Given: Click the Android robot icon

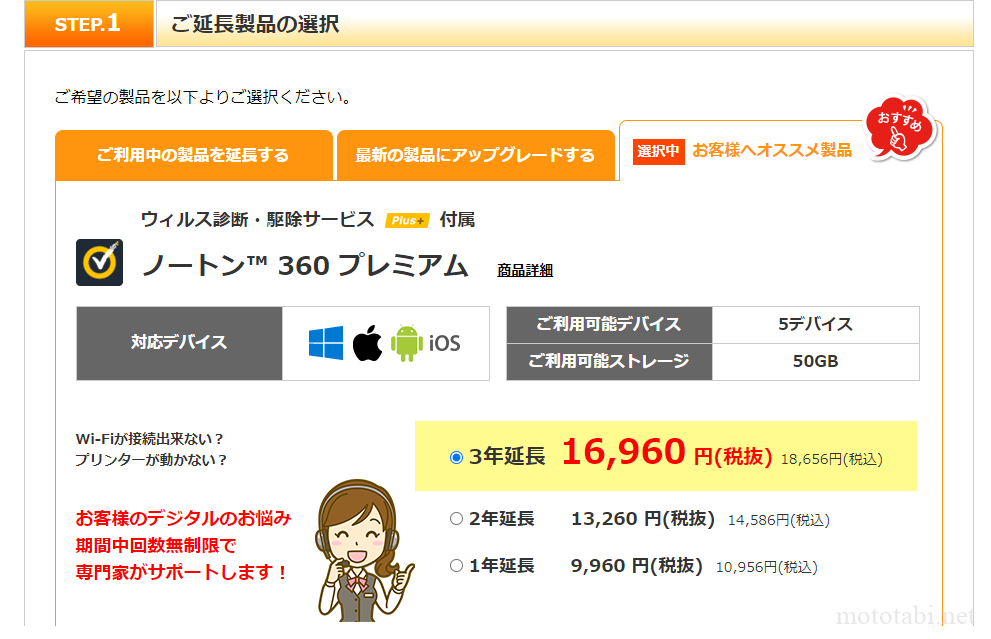Looking at the screenshot, I should pyautogui.click(x=406, y=343).
